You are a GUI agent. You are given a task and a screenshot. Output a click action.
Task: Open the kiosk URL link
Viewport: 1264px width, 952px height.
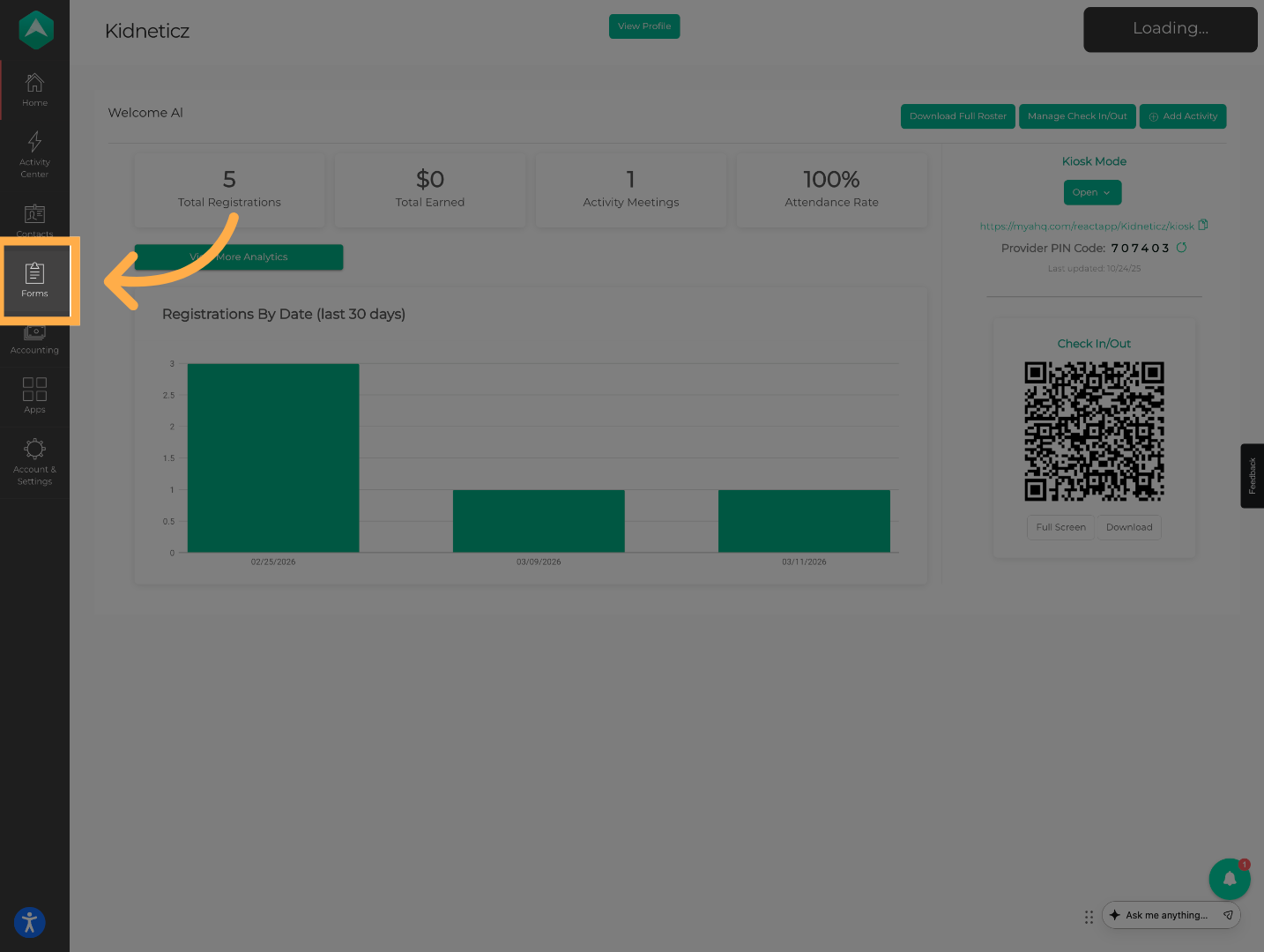(1086, 227)
